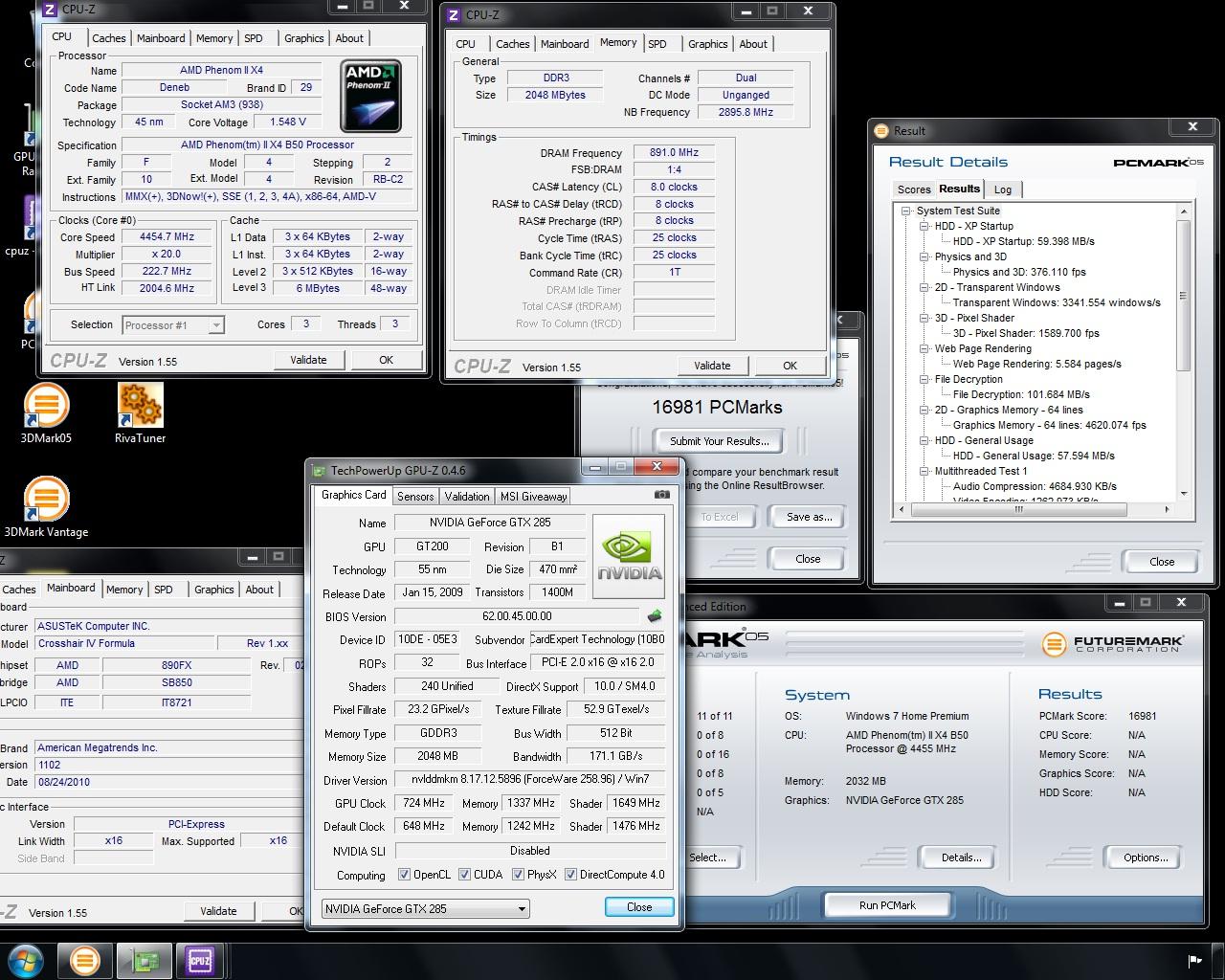Open the GPU-Z taskbar button

pyautogui.click(x=143, y=960)
